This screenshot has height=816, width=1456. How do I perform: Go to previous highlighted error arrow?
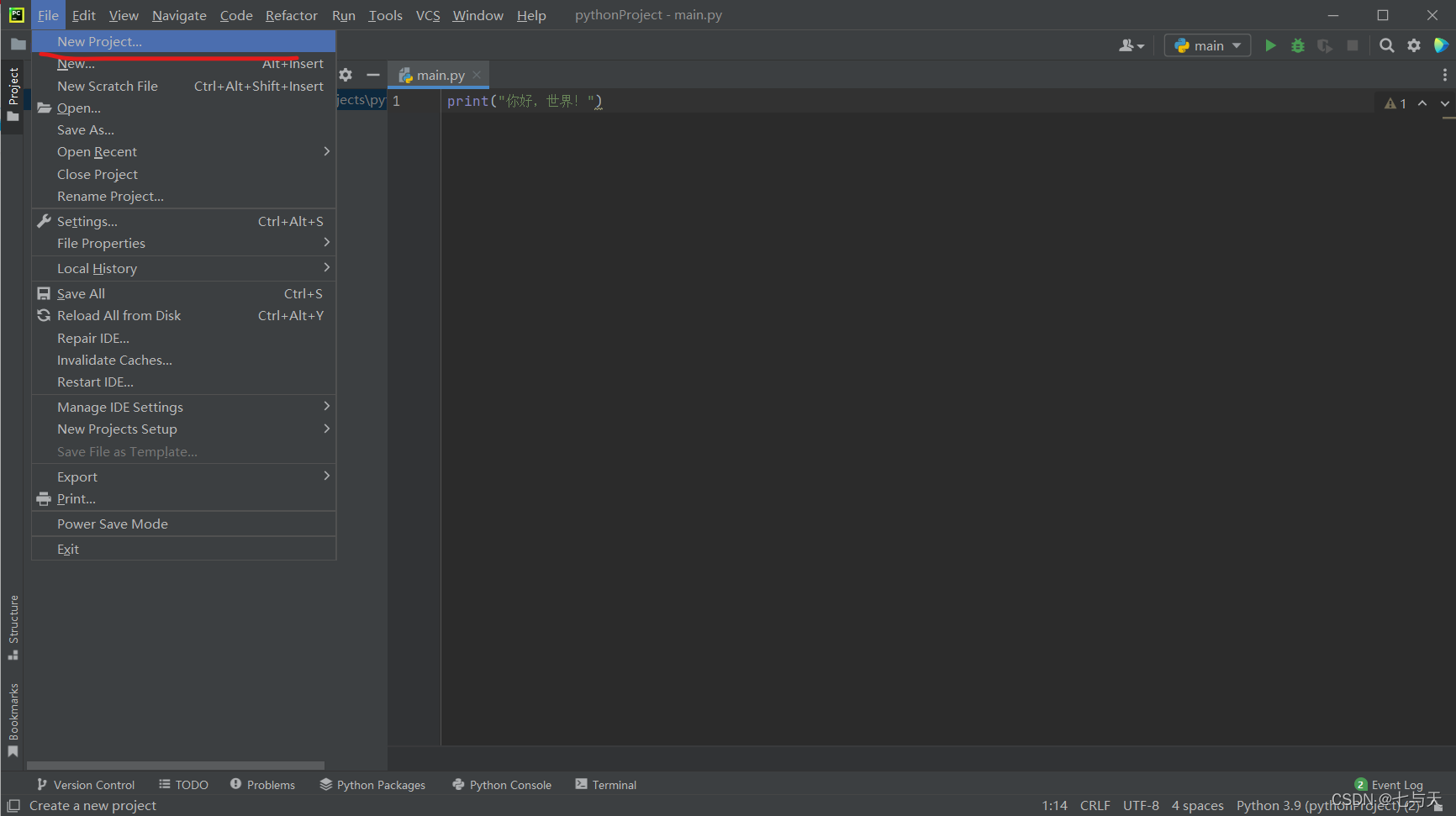[1422, 103]
